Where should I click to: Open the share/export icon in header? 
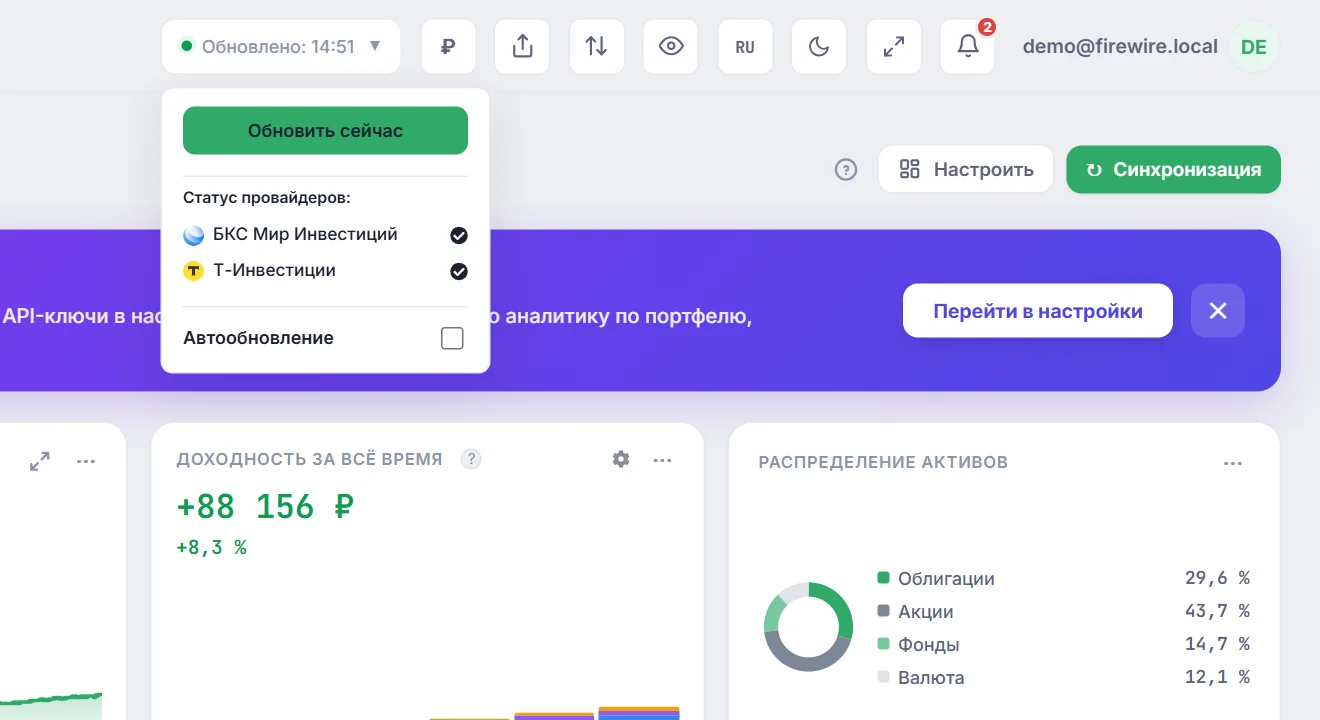click(522, 46)
